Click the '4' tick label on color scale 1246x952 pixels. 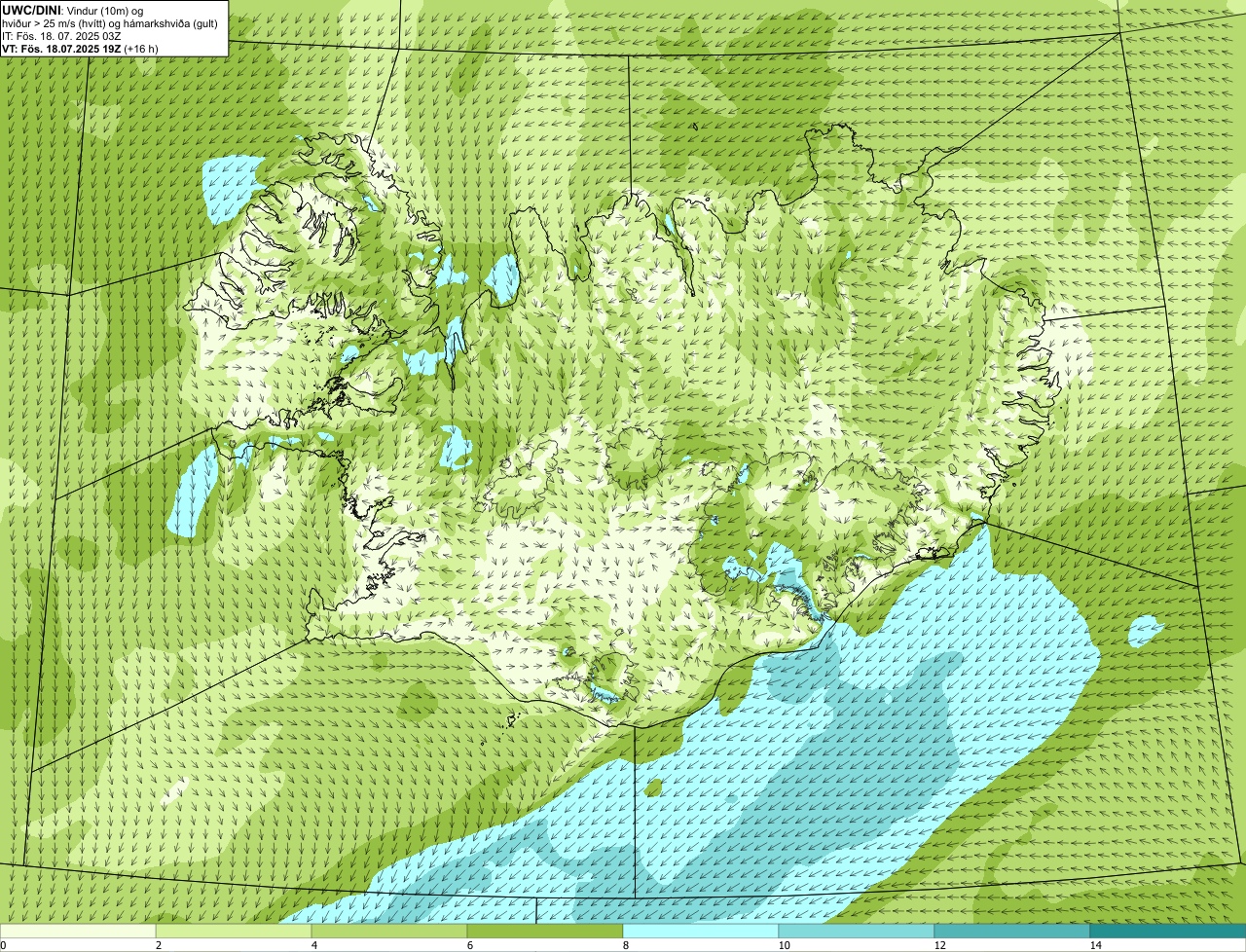313,945
